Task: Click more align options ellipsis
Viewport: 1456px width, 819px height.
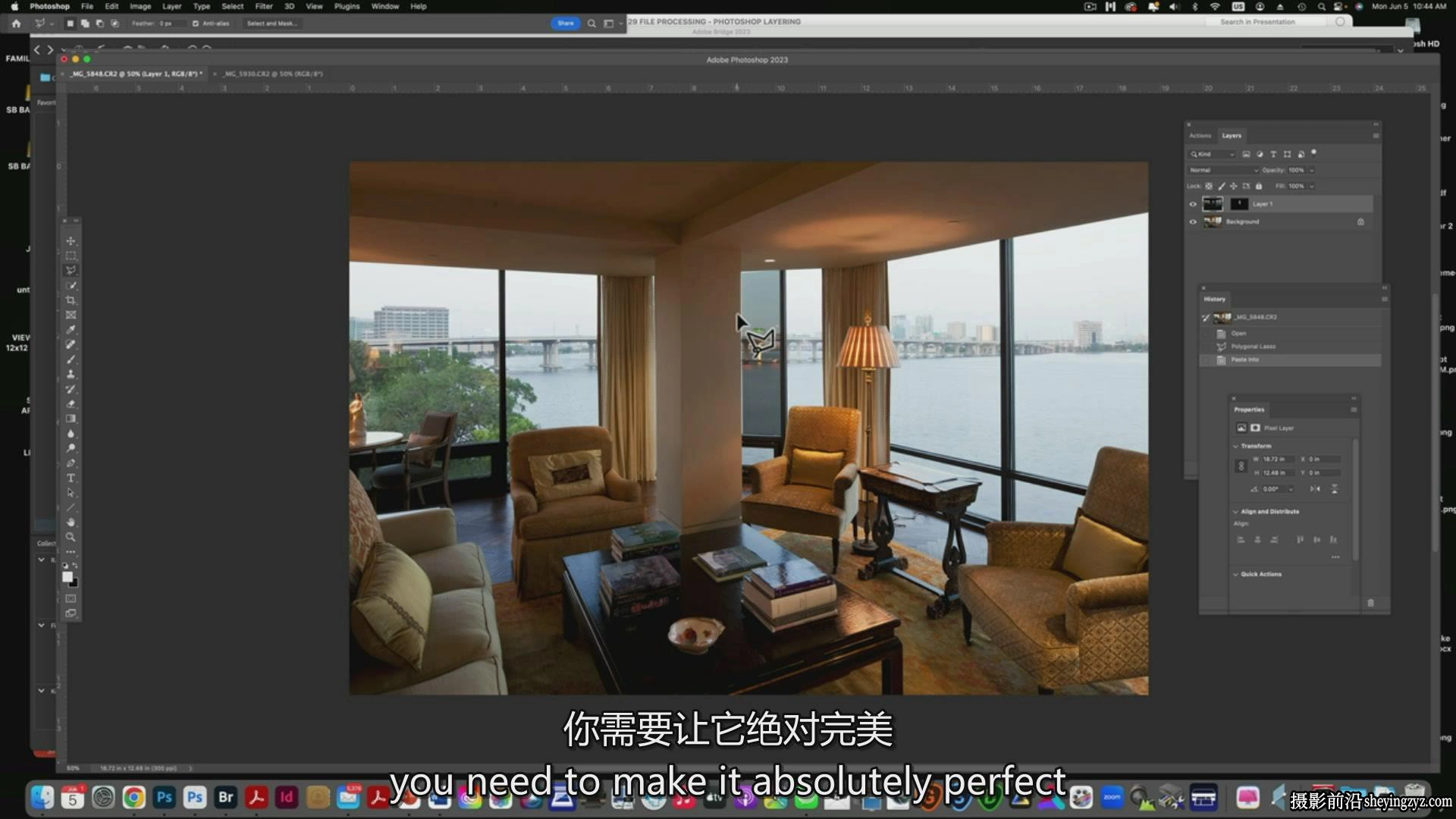Action: 1335,557
